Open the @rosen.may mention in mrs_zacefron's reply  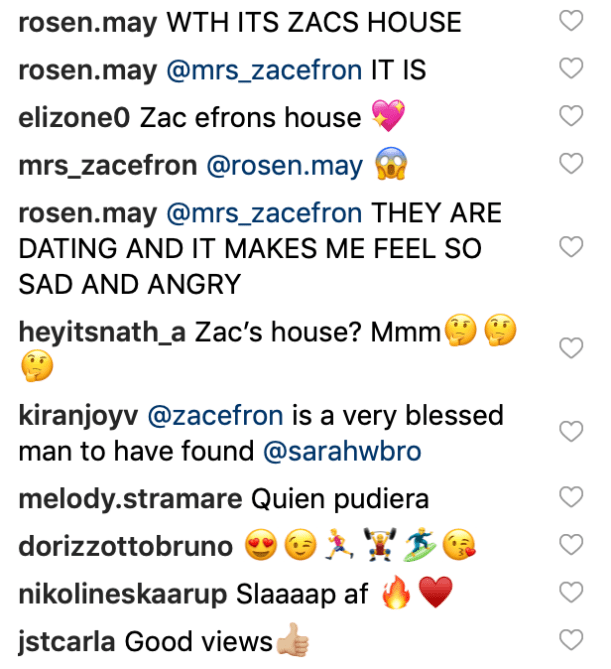284,165
